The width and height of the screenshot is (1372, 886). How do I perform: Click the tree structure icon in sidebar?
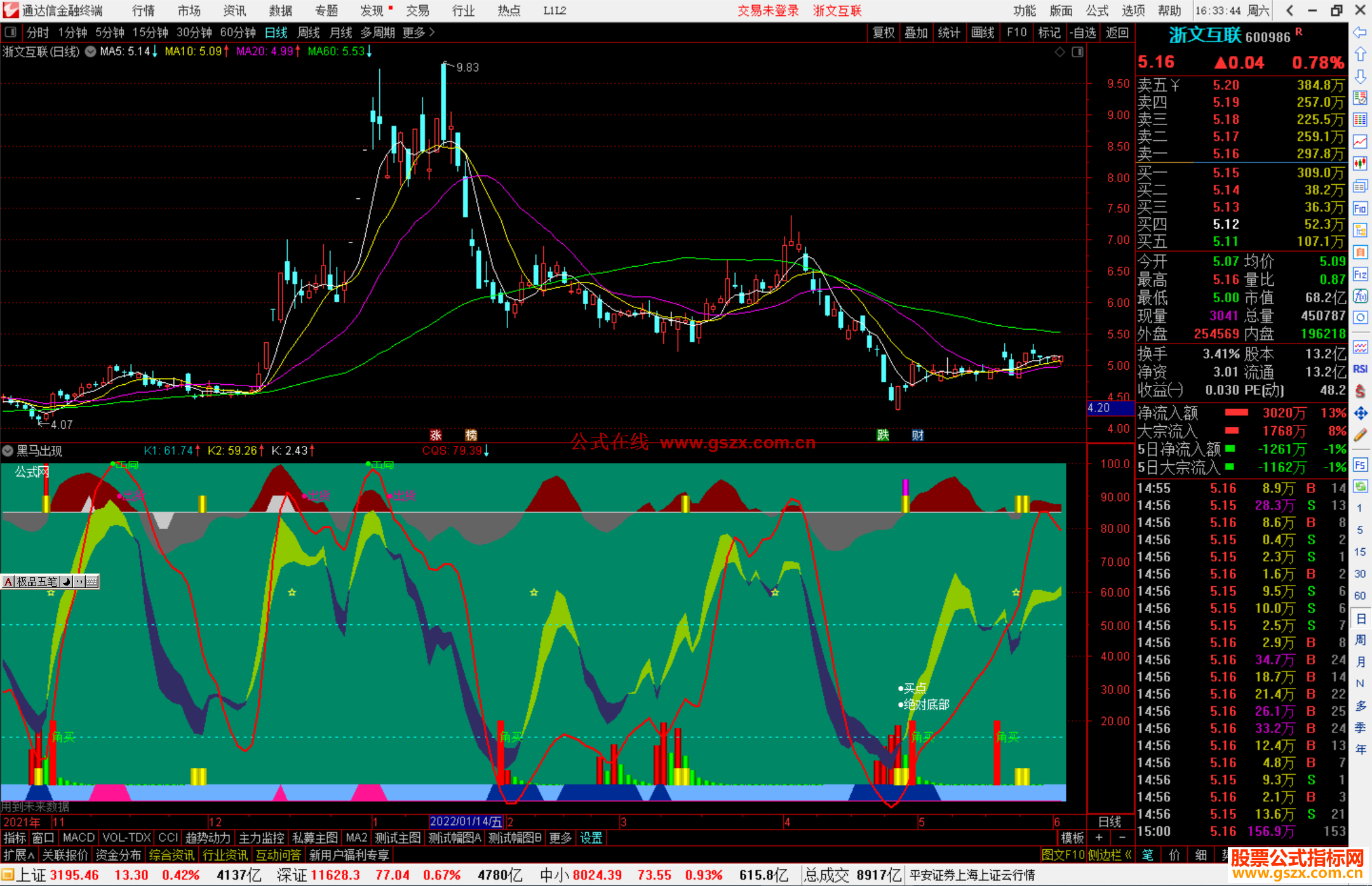coord(1360,230)
